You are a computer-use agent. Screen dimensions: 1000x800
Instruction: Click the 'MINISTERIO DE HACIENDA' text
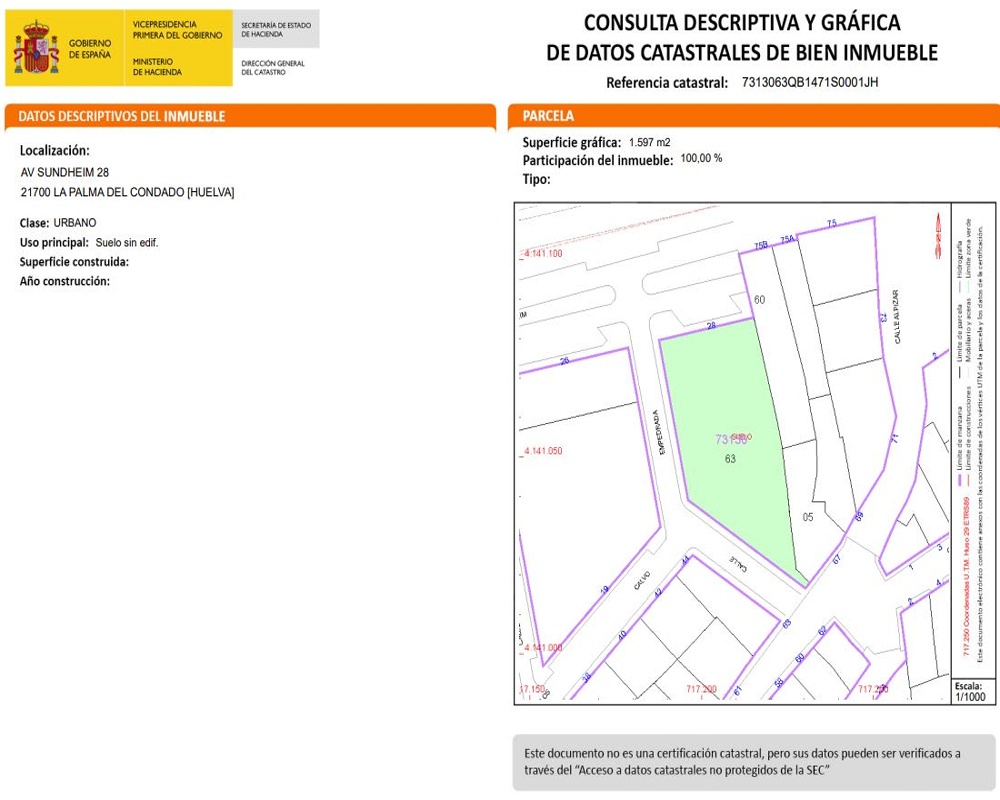[x=157, y=66]
